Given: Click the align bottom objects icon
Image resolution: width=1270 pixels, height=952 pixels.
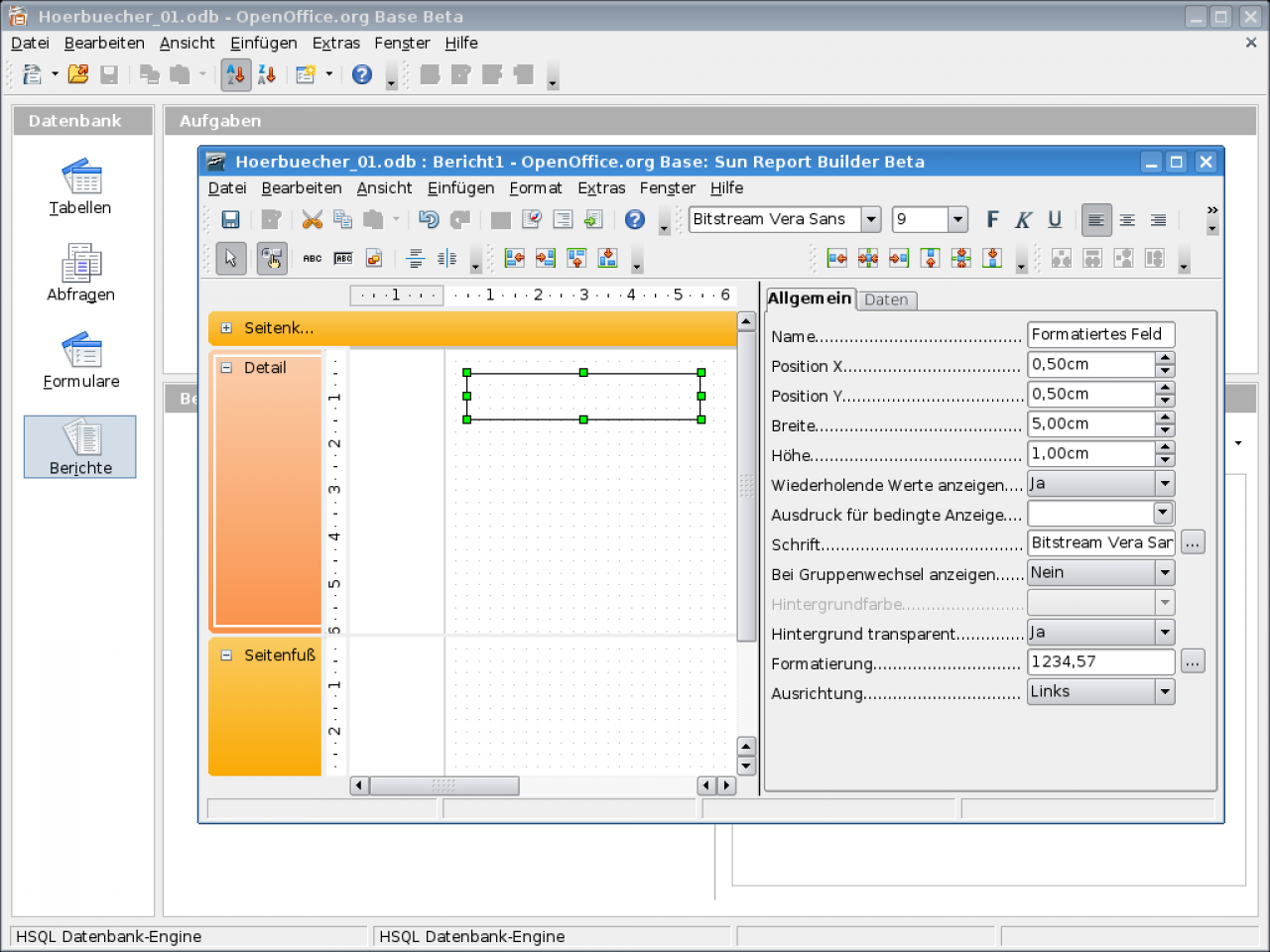Looking at the screenshot, I should [x=607, y=259].
